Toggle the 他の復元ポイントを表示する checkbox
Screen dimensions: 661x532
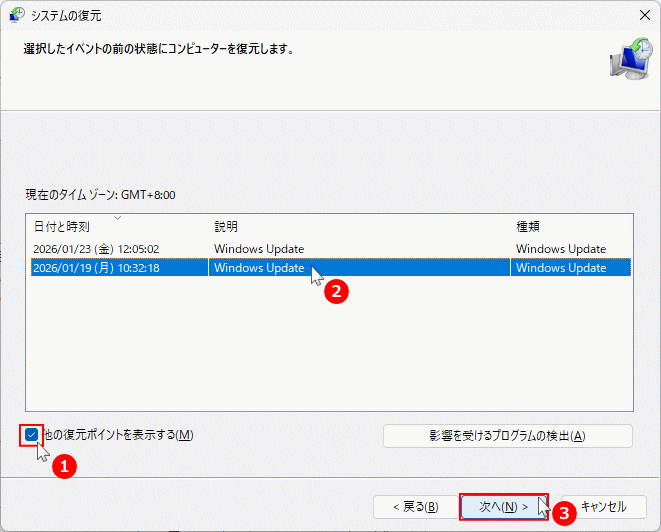click(32, 435)
